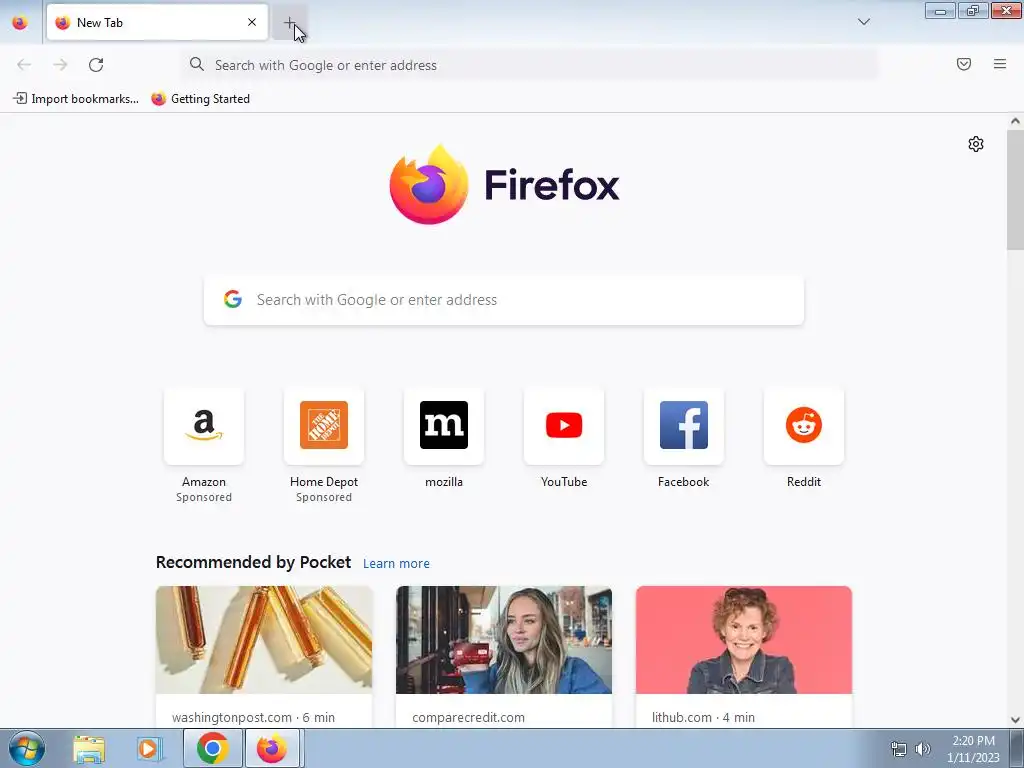Click the vertical scrollbar thumb
The height and width of the screenshot is (768, 1024).
tap(1015, 189)
